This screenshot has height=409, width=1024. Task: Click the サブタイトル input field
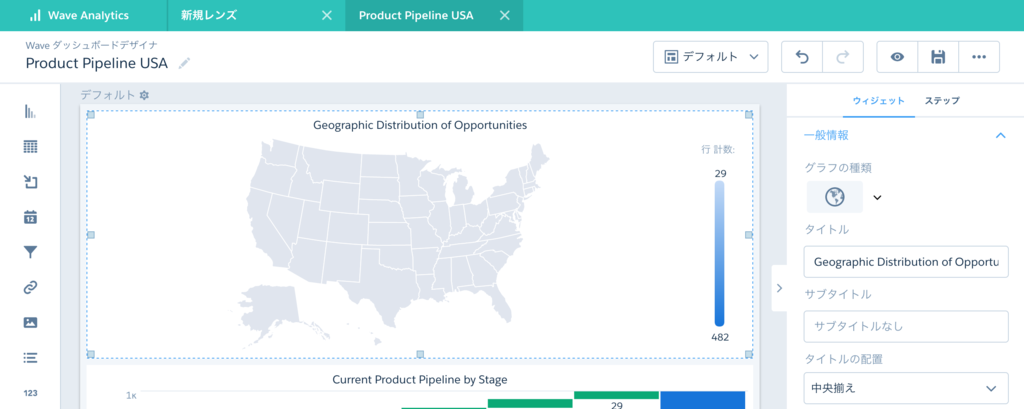(906, 326)
